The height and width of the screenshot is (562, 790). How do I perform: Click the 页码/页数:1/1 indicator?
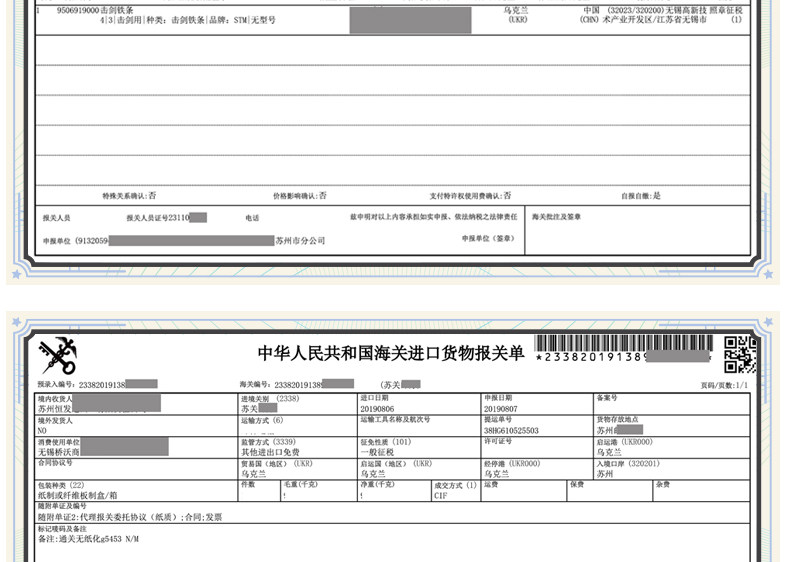point(724,386)
